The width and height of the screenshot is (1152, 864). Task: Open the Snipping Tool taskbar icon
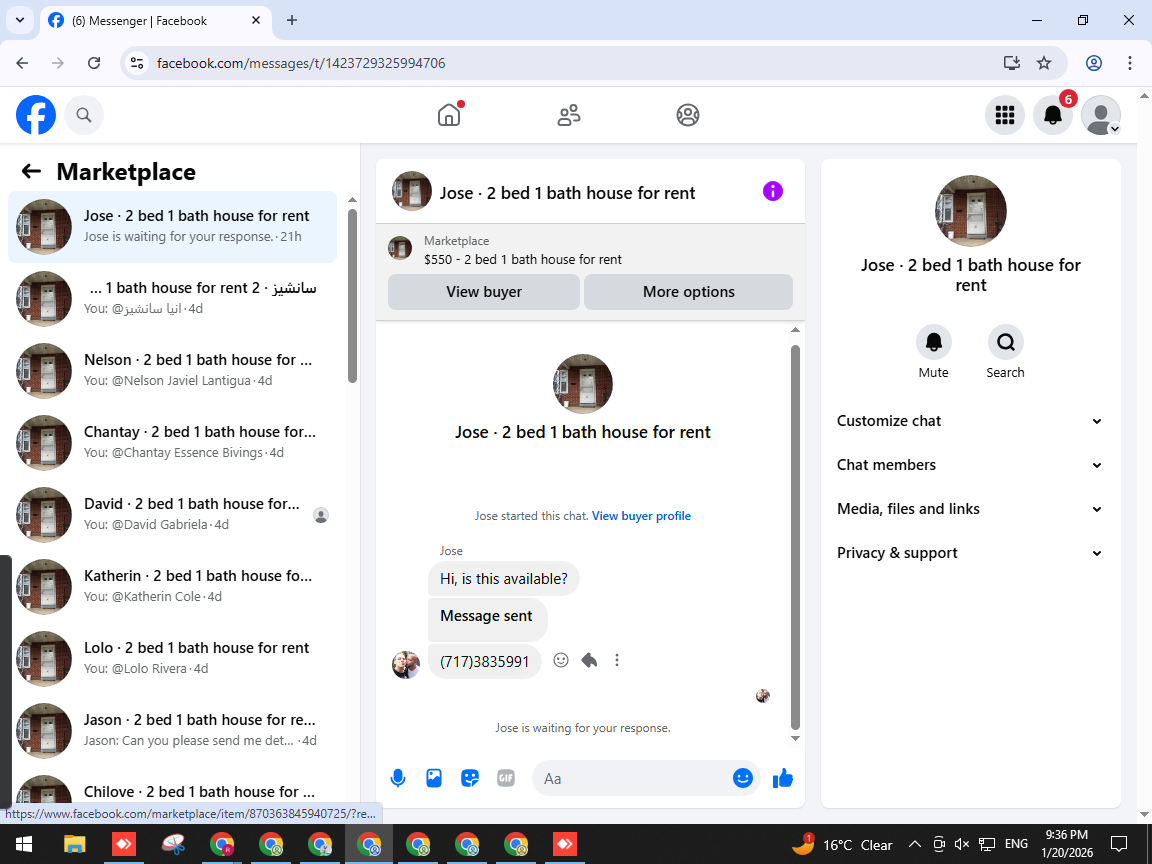tap(173, 844)
